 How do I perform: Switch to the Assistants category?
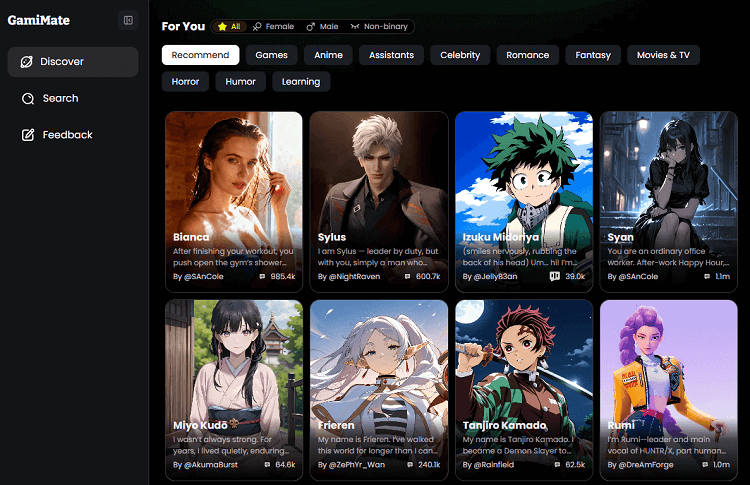click(391, 55)
